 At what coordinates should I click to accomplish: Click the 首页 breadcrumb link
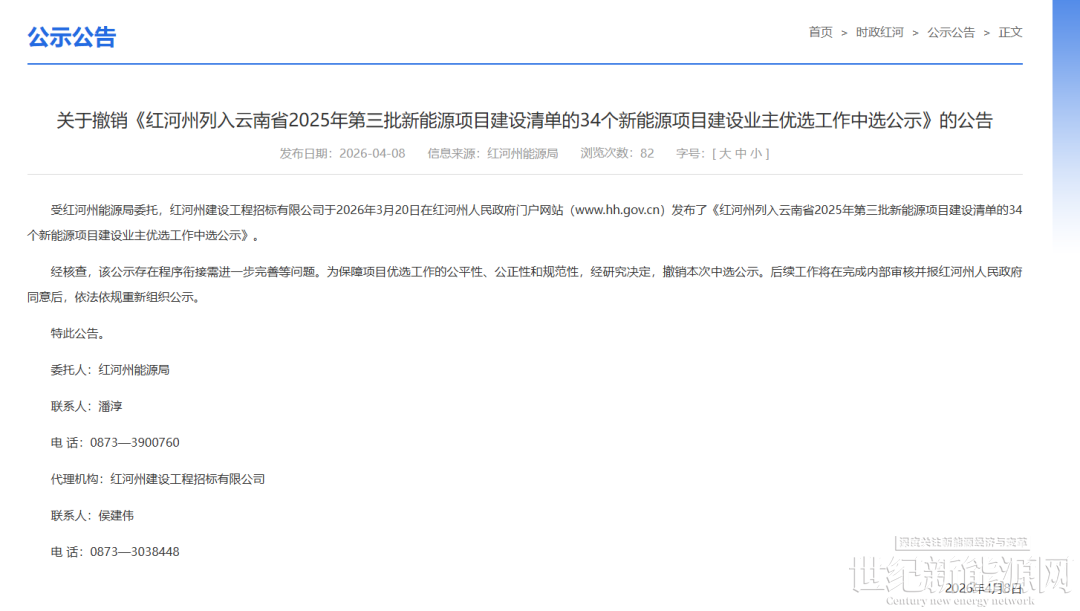[x=820, y=32]
